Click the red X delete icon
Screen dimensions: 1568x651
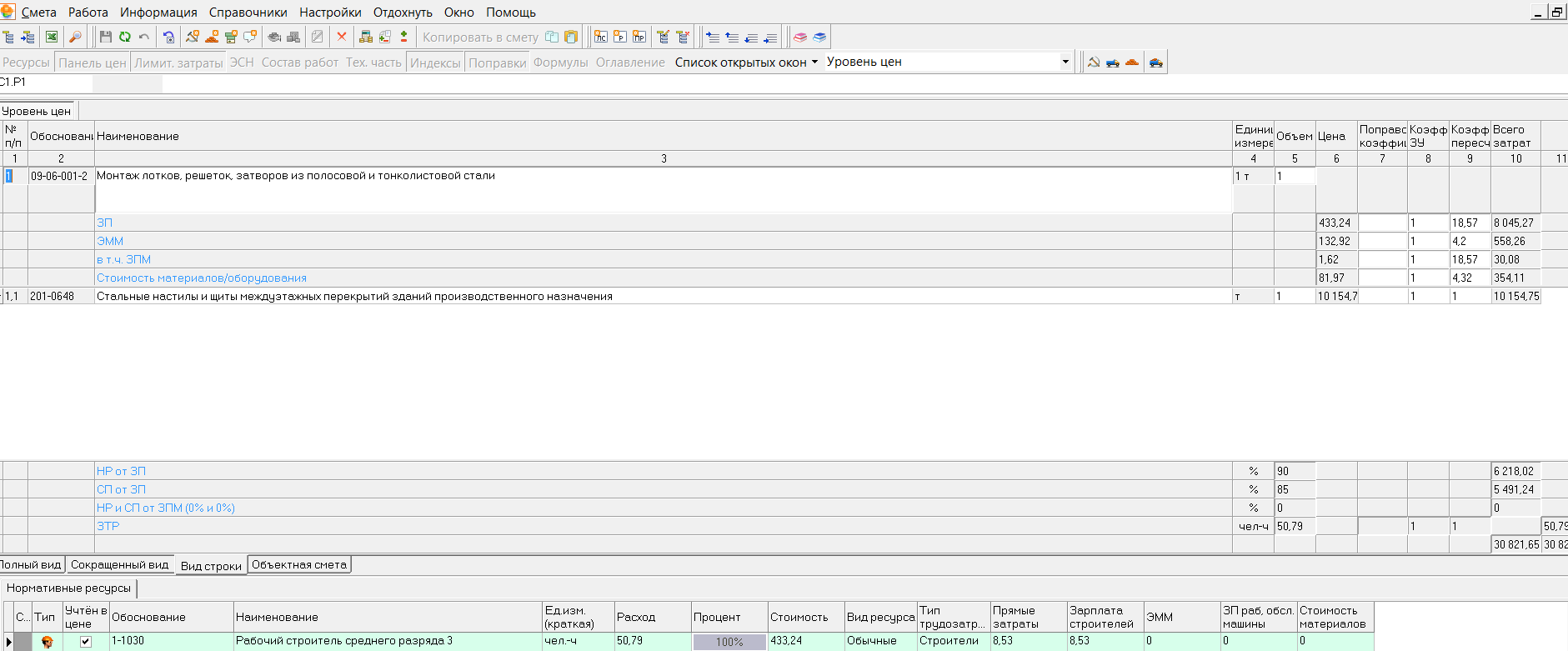[x=342, y=37]
